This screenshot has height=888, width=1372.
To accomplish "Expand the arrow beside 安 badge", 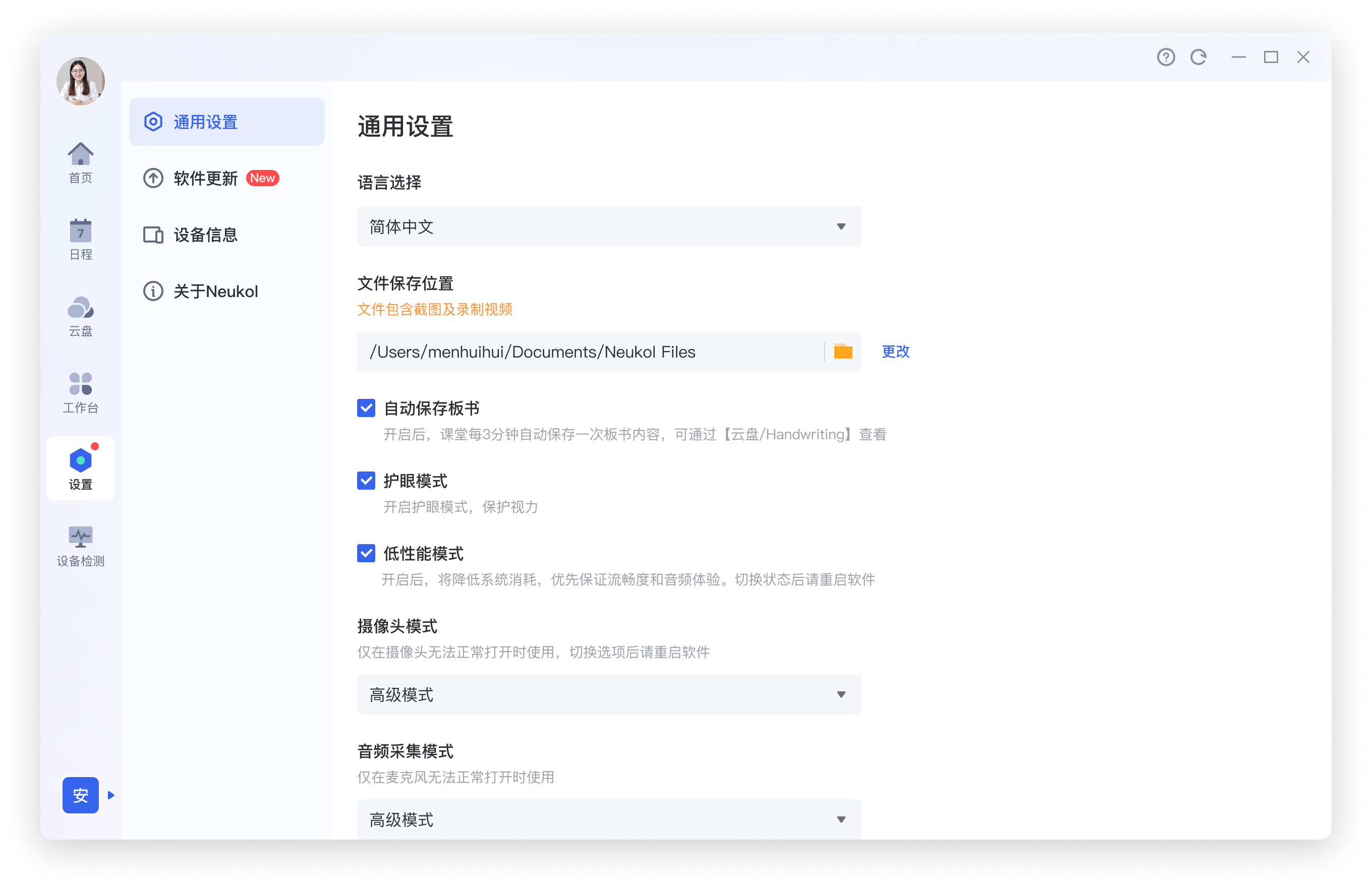I will pos(111,795).
